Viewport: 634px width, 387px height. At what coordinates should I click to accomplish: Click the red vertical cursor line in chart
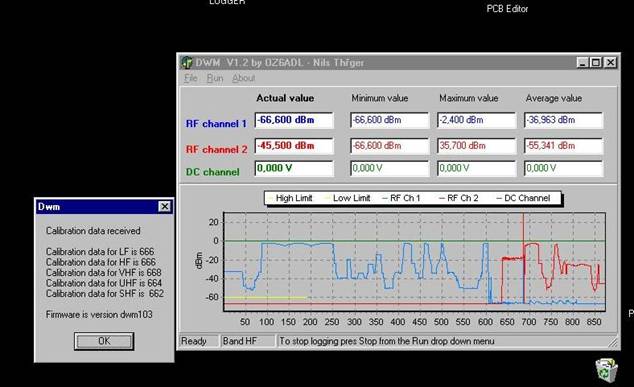523,259
